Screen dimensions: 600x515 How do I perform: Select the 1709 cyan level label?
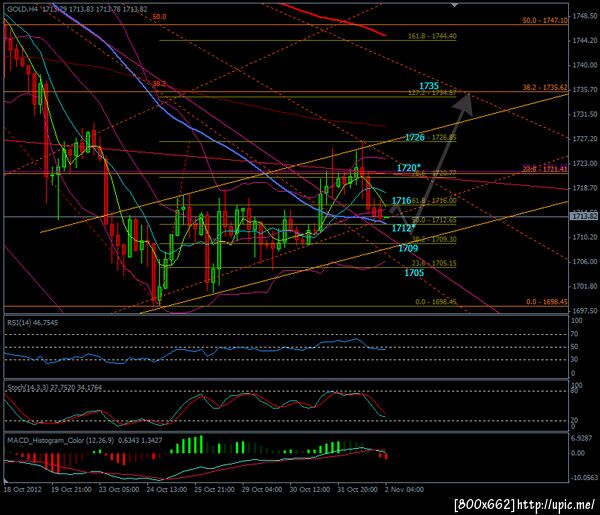[408, 248]
